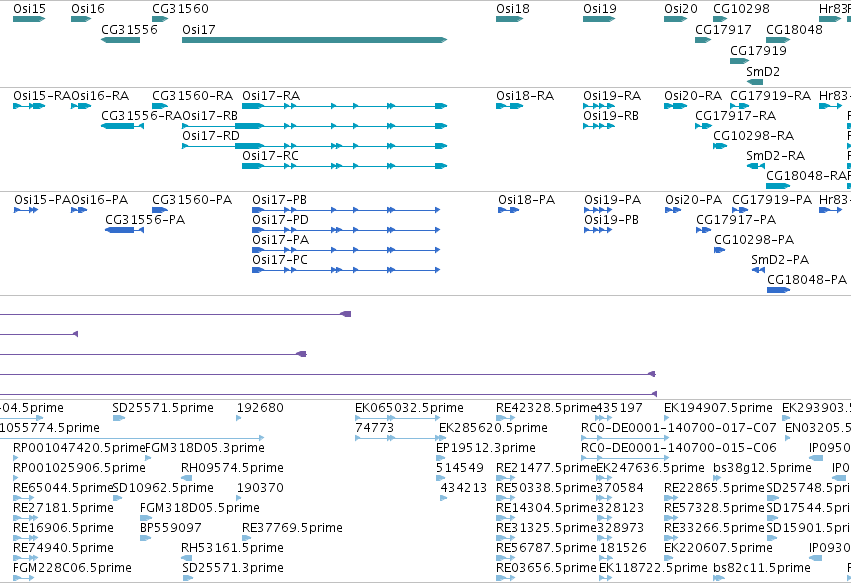Image resolution: width=851 pixels, height=583 pixels.
Task: Click the Osi17-RC transcript label
Action: [270, 156]
